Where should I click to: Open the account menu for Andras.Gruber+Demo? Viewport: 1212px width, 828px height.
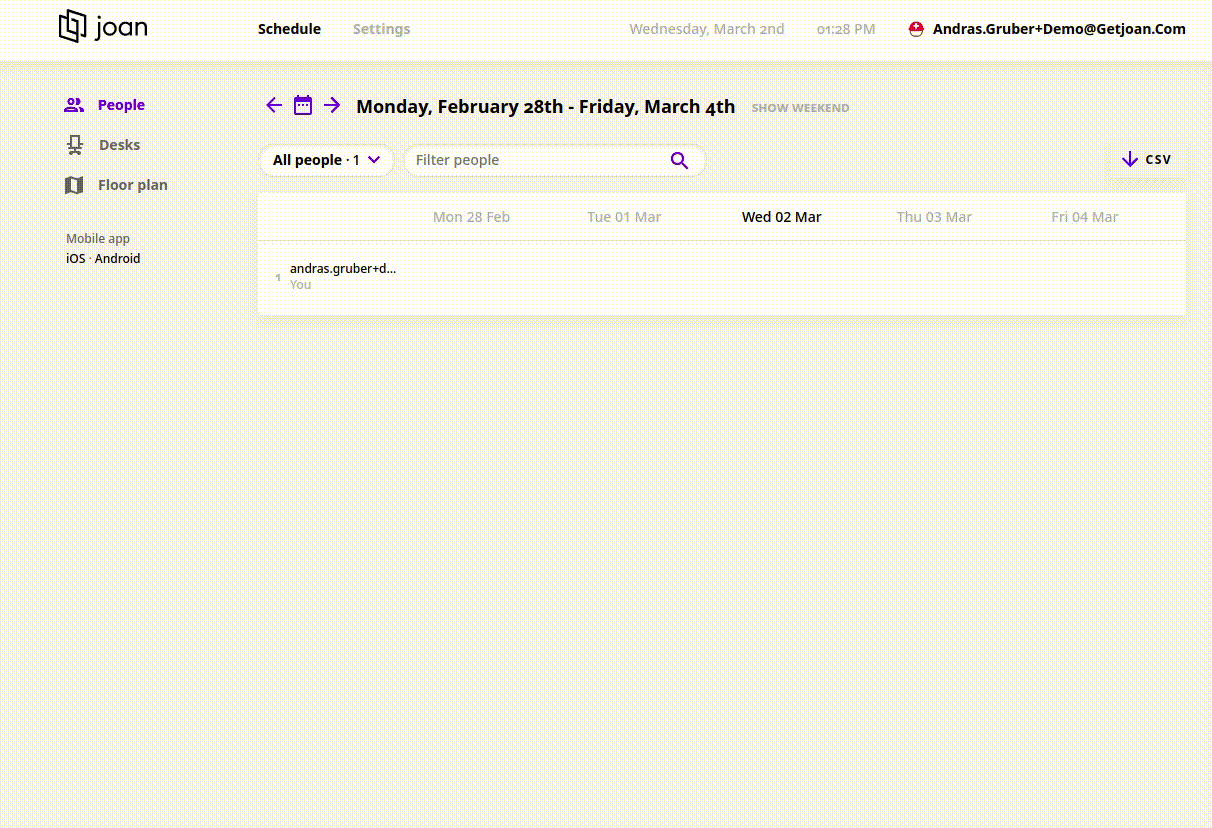point(1058,29)
